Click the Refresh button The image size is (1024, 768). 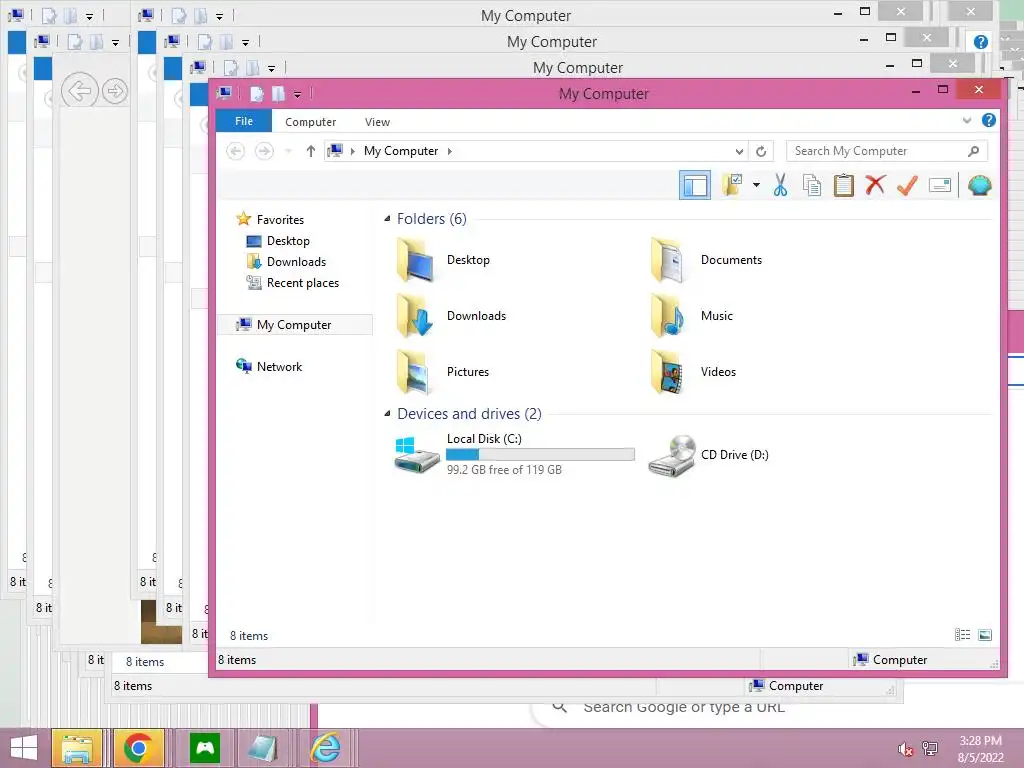761,152
